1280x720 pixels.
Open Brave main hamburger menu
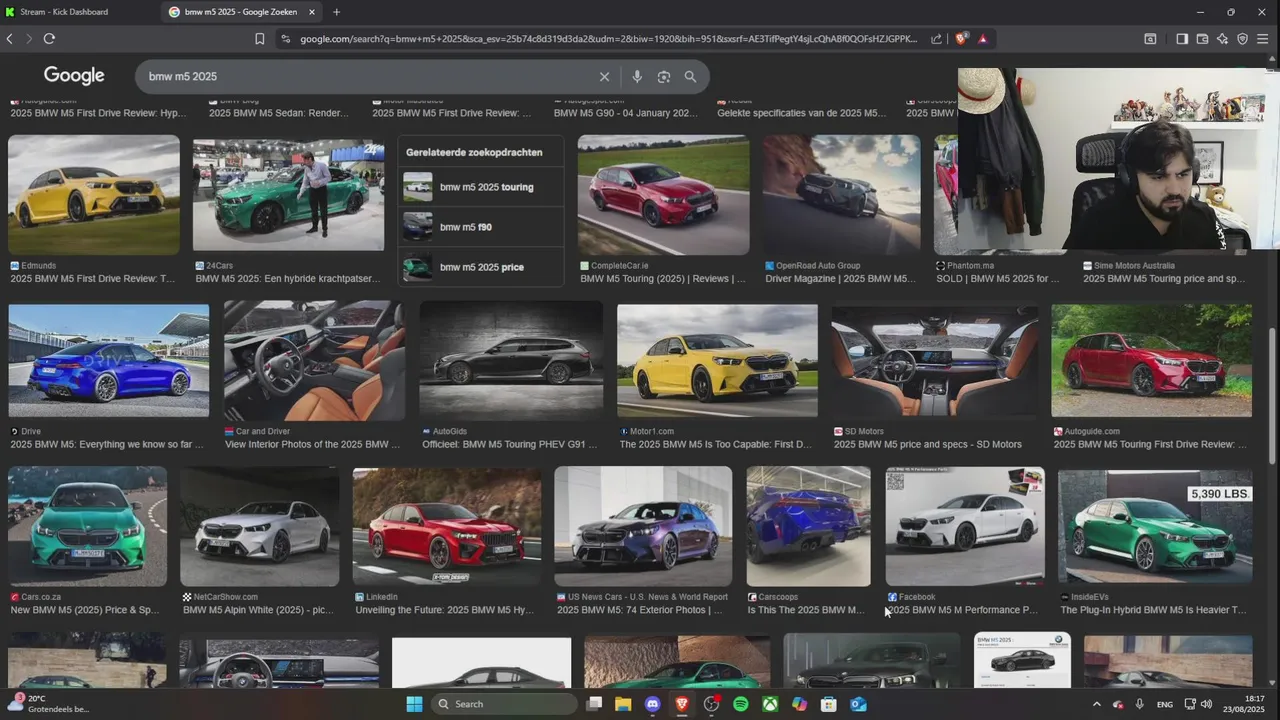pos(1263,39)
